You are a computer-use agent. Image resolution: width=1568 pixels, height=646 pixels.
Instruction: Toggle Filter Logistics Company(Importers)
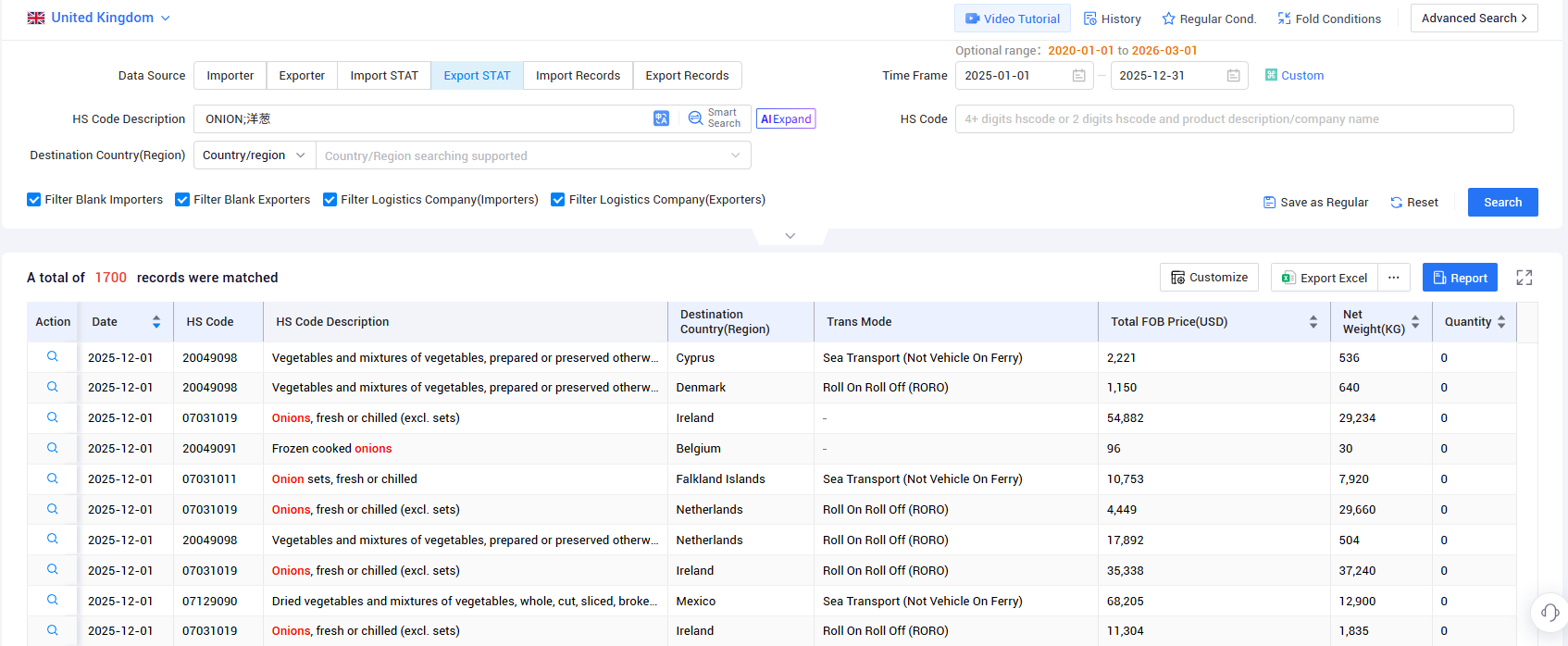click(x=330, y=199)
